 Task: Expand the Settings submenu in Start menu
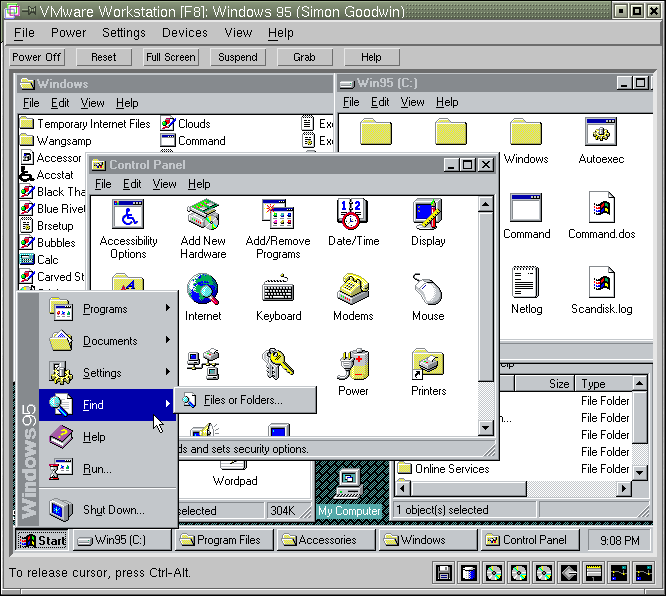pyautogui.click(x=108, y=373)
